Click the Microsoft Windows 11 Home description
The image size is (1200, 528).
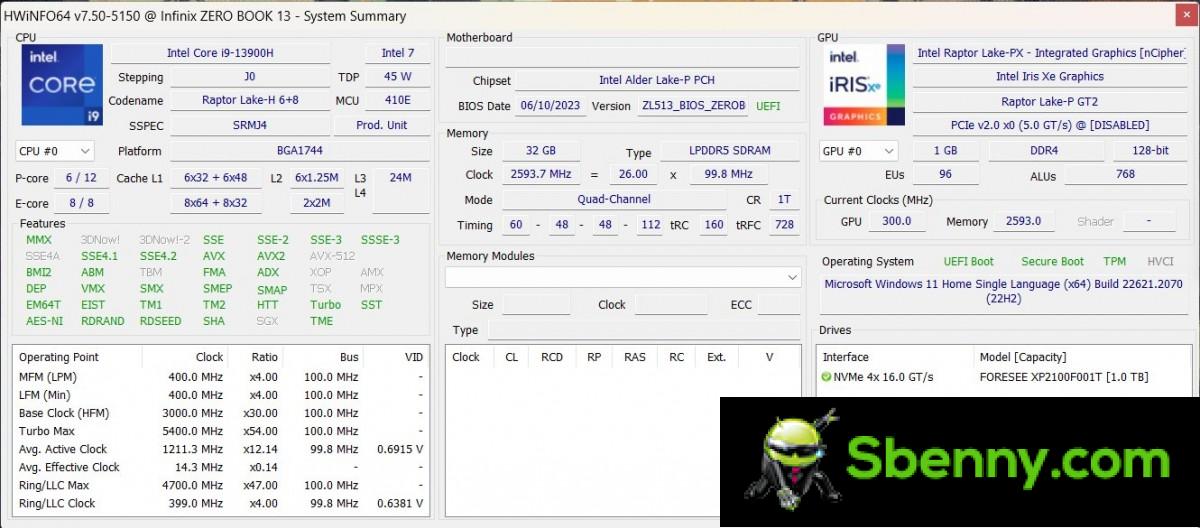coord(1003,291)
